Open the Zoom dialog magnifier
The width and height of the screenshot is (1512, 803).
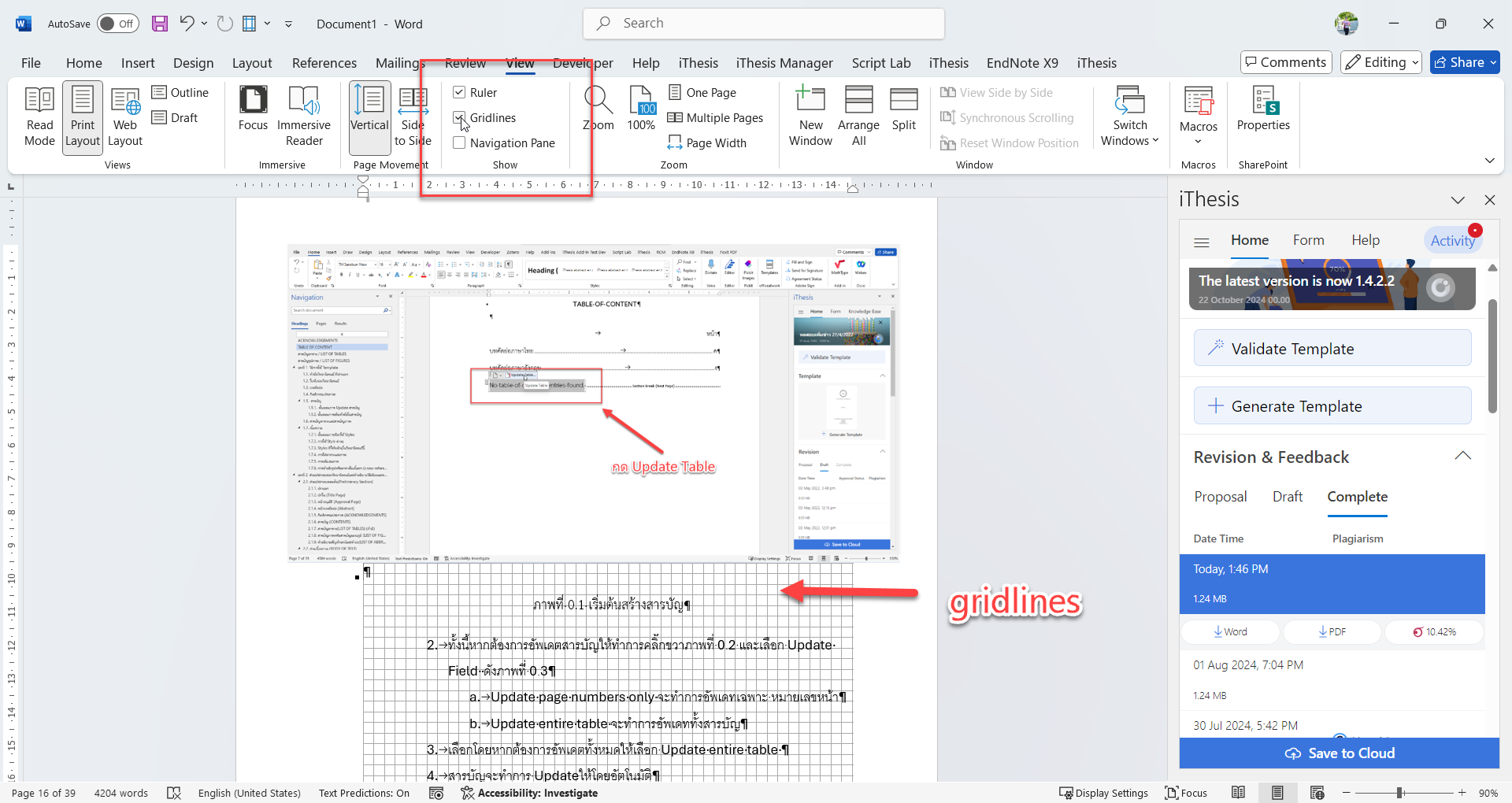click(x=598, y=109)
